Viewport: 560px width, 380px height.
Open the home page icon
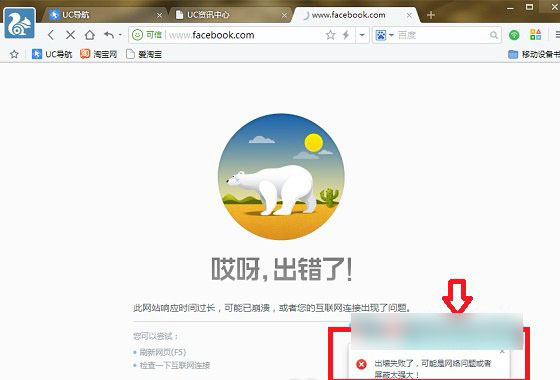click(x=90, y=35)
